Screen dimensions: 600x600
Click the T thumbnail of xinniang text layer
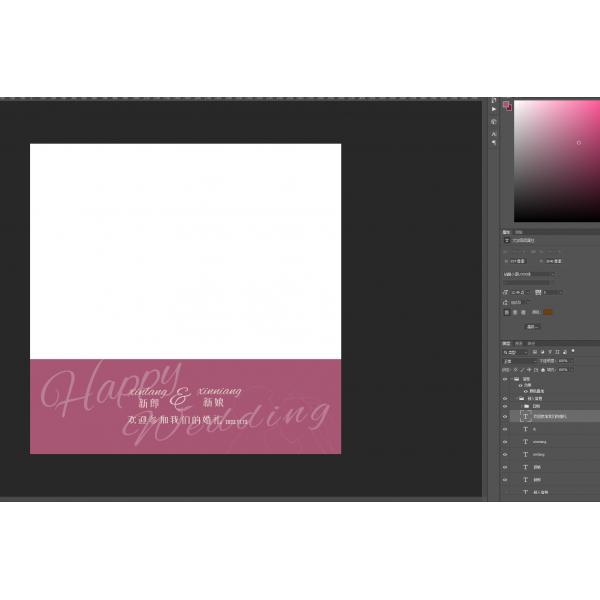pos(526,441)
